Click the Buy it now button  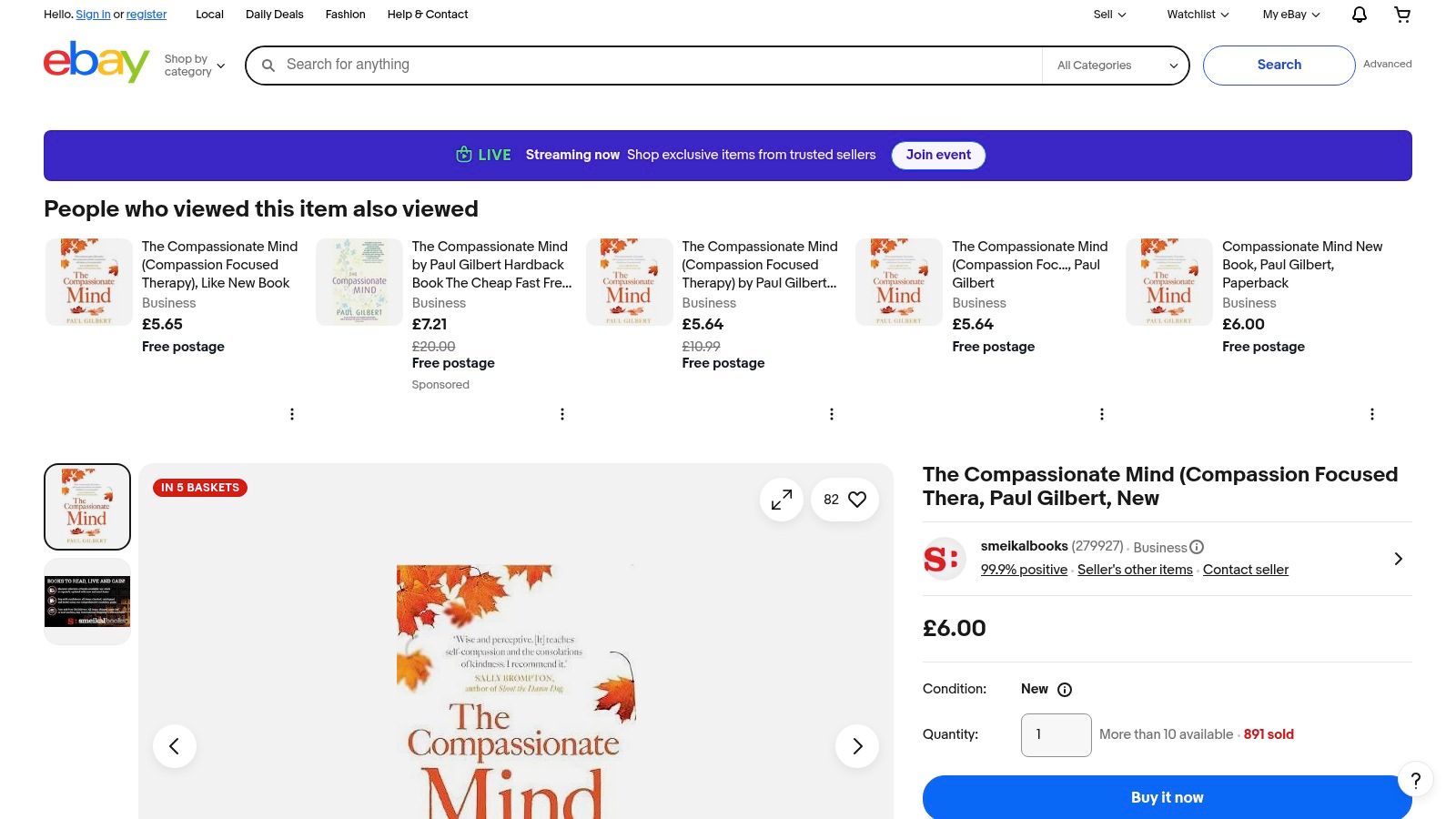1167,797
